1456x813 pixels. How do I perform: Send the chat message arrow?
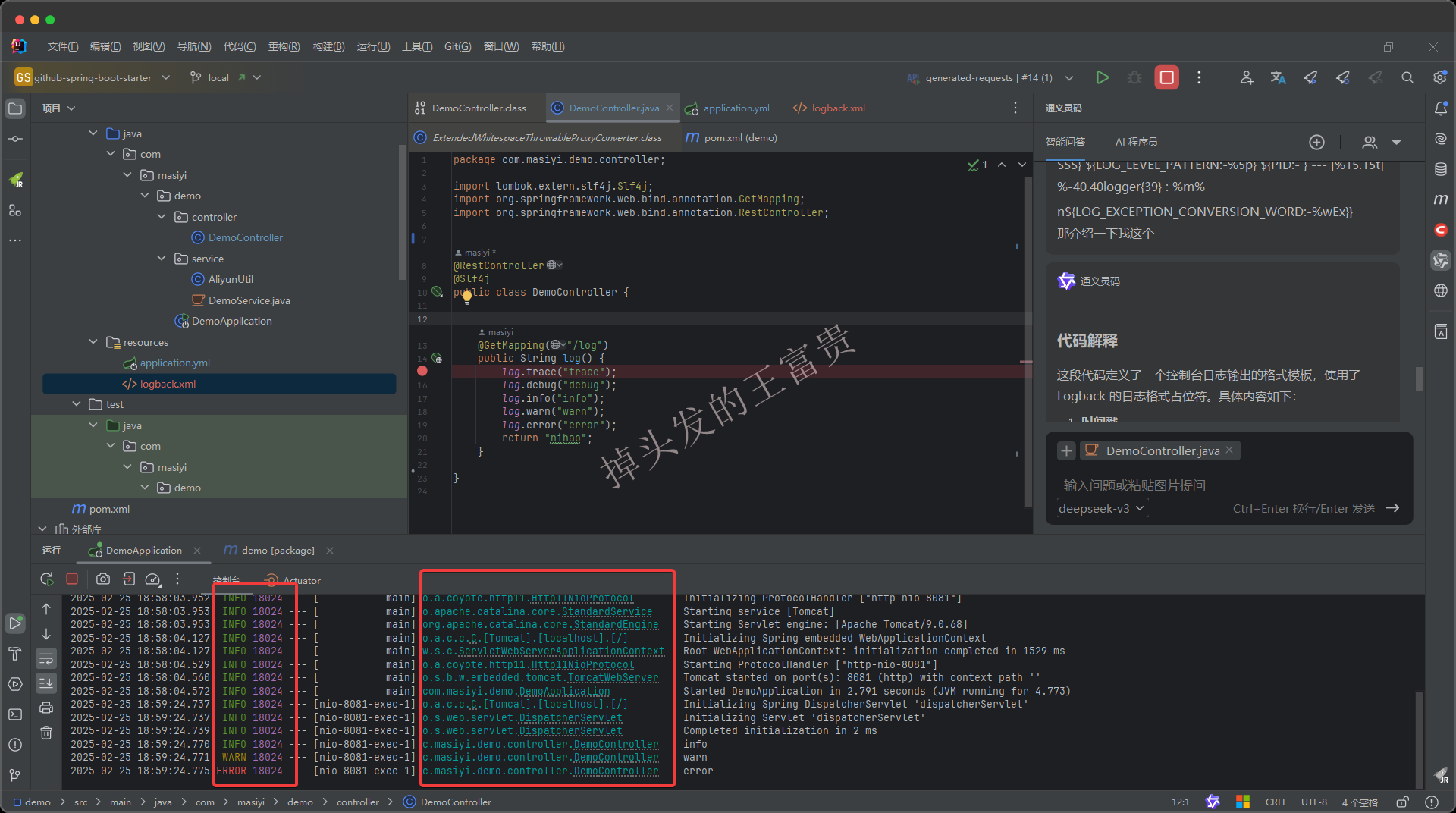[1393, 508]
